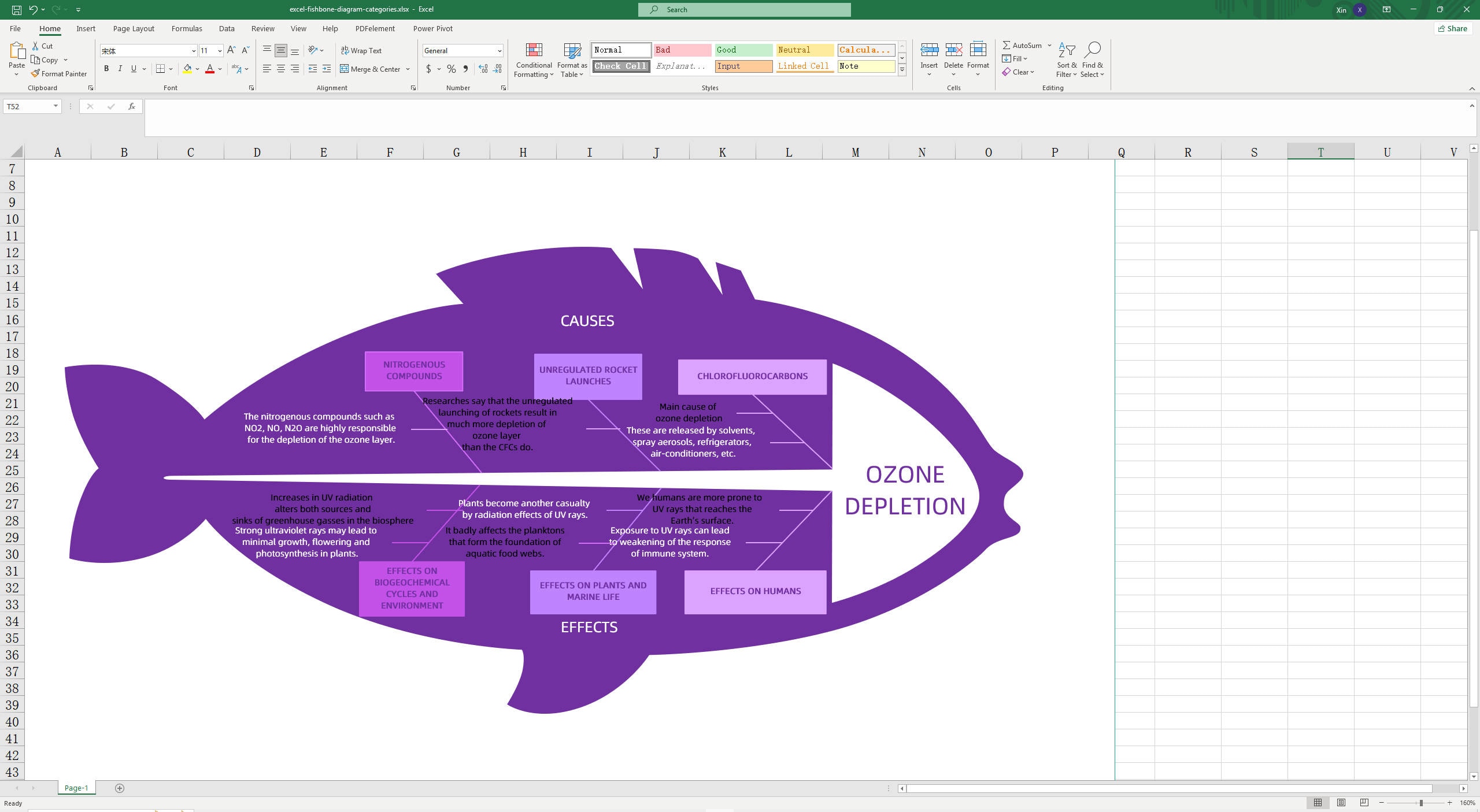Apply Percent Style number format
The height and width of the screenshot is (812, 1480).
(450, 69)
